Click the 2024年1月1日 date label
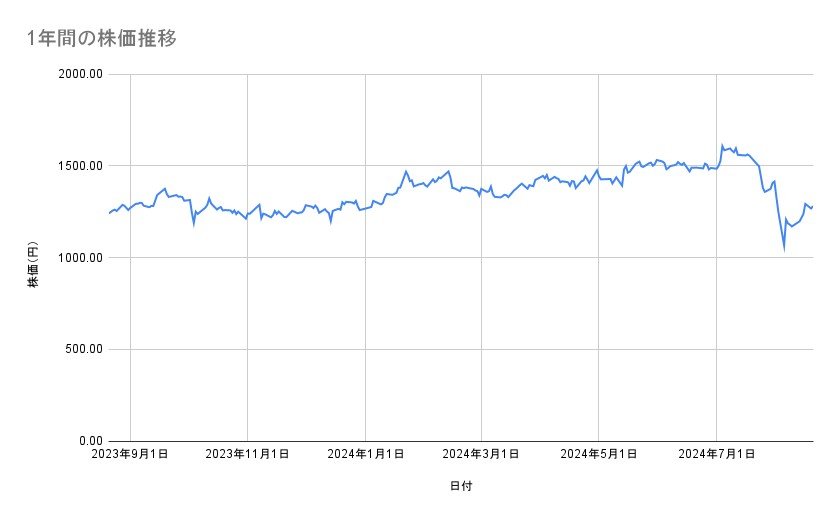Screen dimensions: 839x519 [365, 455]
